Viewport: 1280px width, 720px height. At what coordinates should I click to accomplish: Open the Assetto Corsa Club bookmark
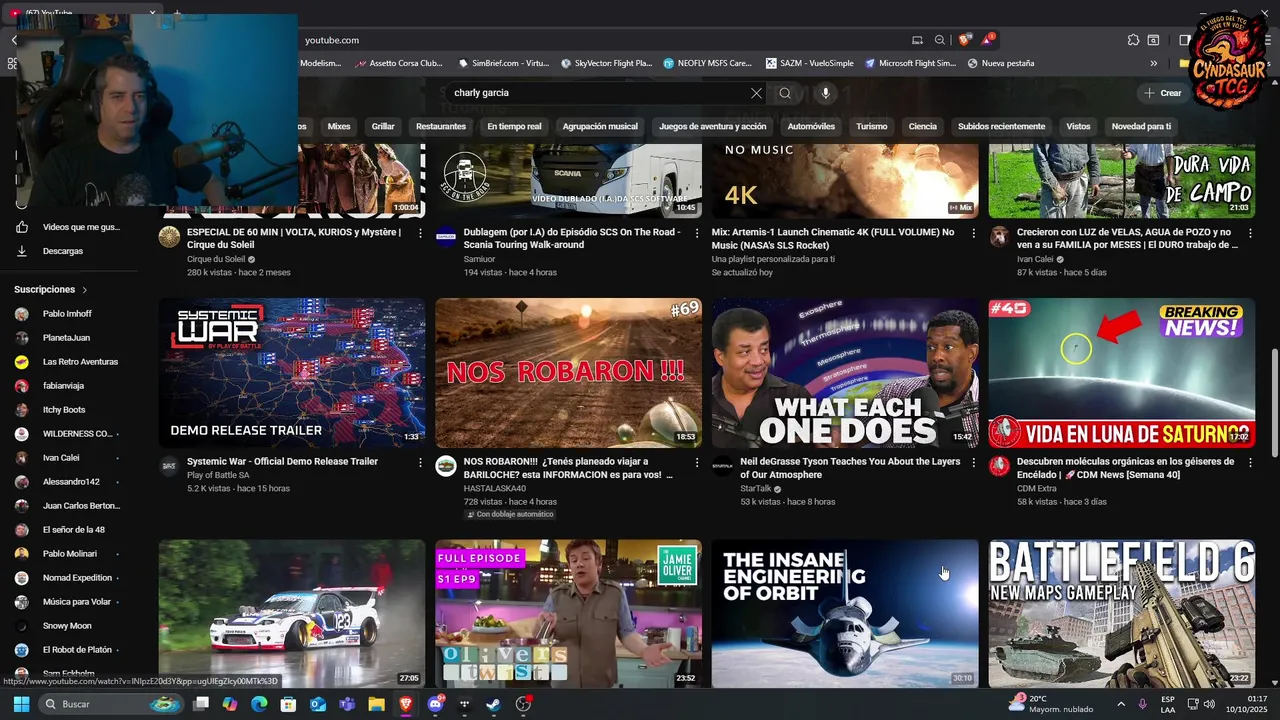point(399,63)
